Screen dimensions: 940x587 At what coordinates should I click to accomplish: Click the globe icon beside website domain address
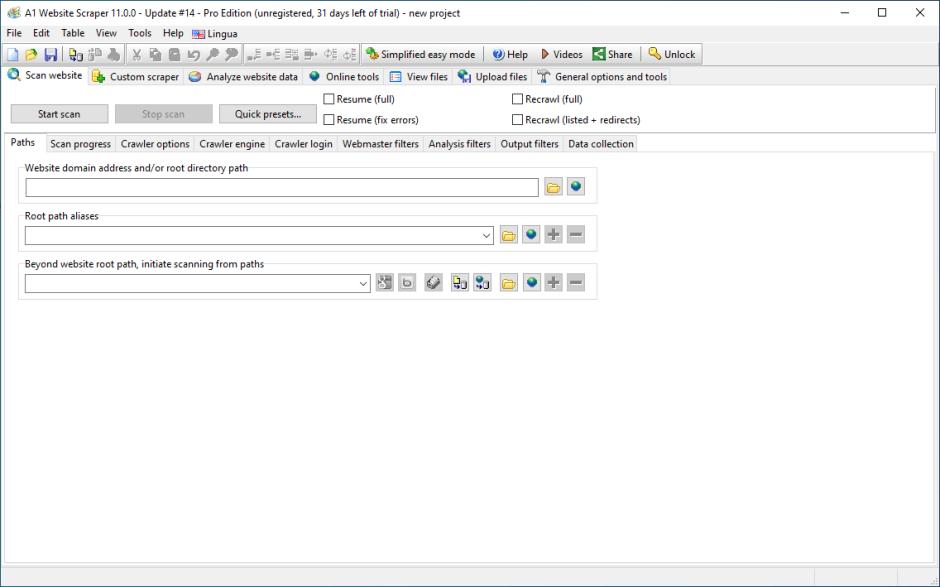click(x=576, y=187)
